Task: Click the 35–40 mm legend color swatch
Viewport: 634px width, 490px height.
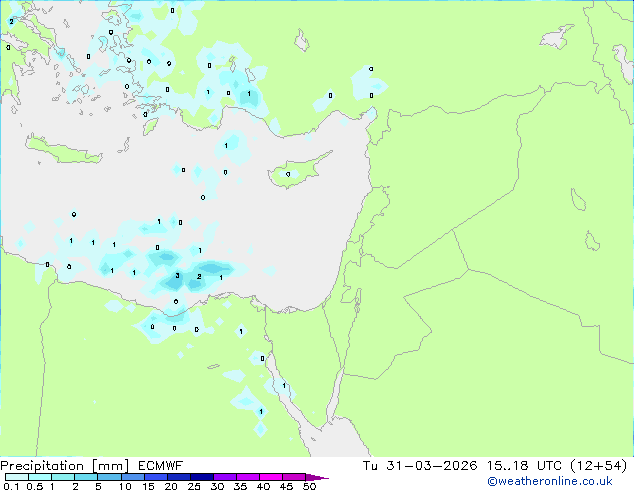Action: (247, 477)
